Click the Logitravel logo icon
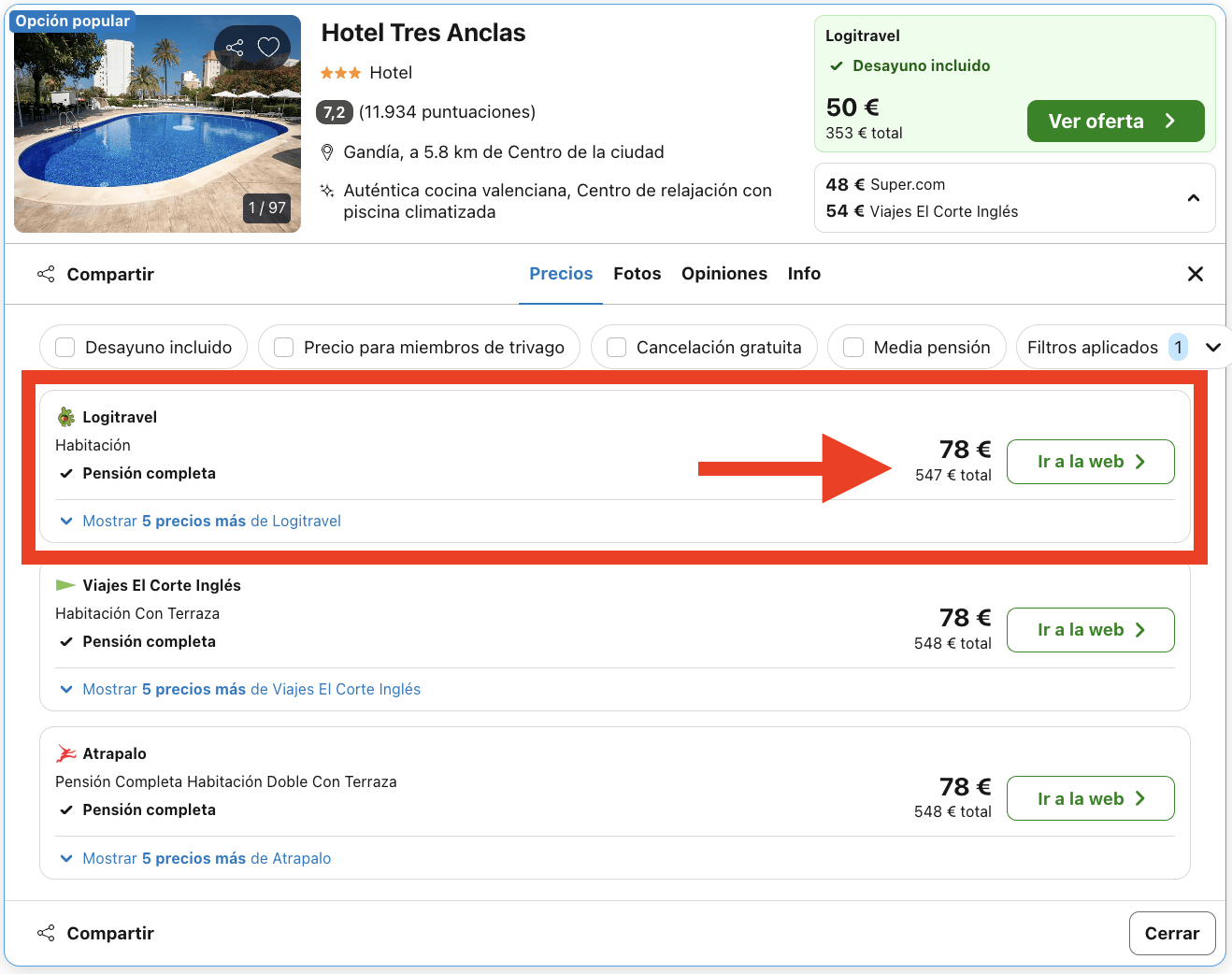This screenshot has height=974, width=1232. click(64, 416)
